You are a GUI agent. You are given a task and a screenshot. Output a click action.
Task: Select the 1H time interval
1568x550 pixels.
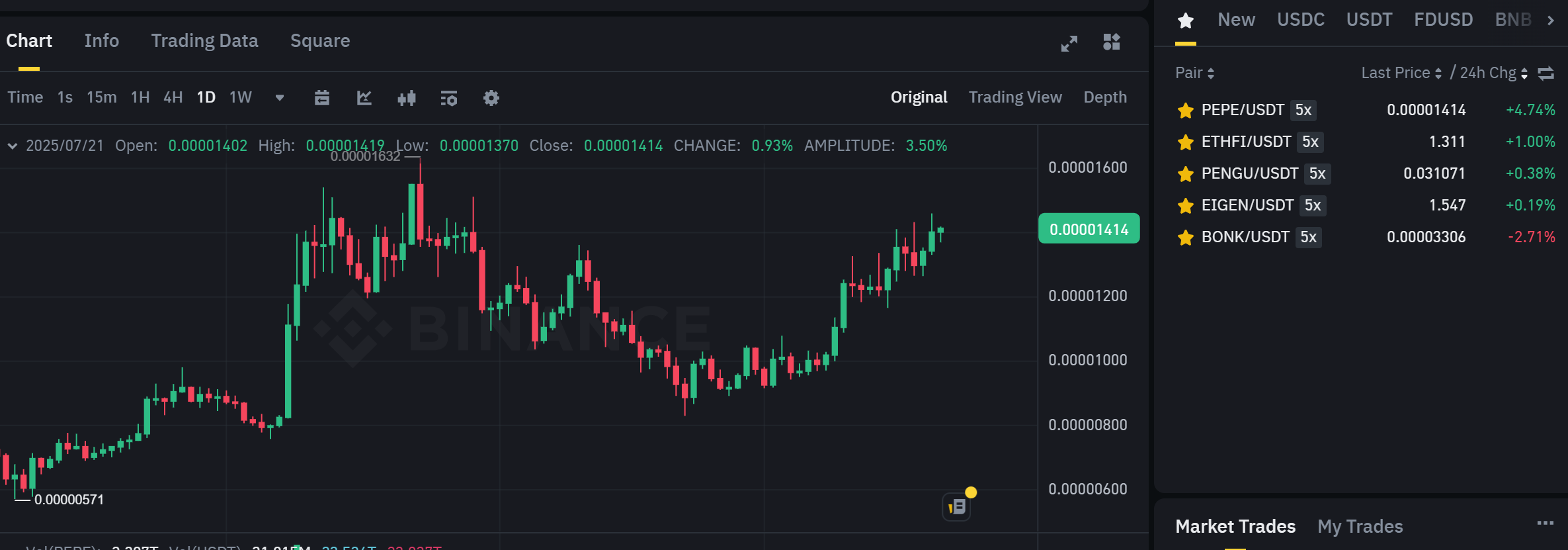tap(140, 98)
